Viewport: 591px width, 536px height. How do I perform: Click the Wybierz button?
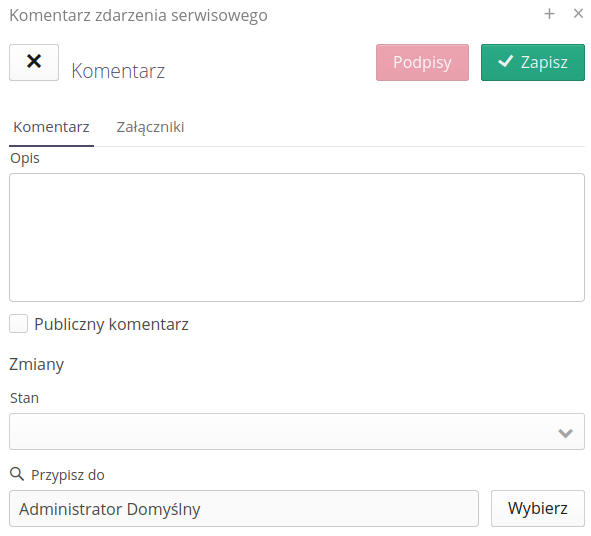coord(537,508)
